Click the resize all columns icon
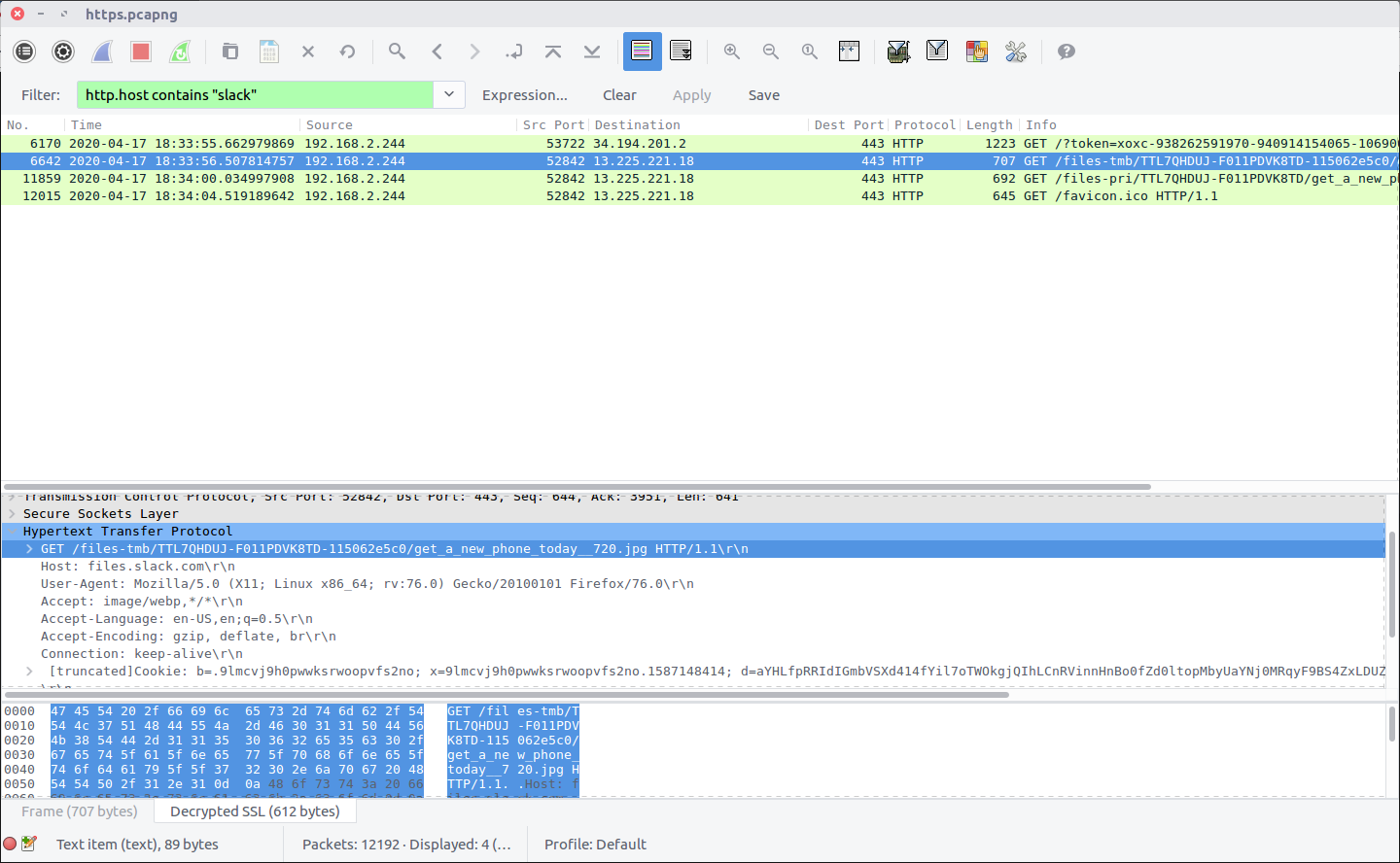The width and height of the screenshot is (1400, 863). coord(849,52)
